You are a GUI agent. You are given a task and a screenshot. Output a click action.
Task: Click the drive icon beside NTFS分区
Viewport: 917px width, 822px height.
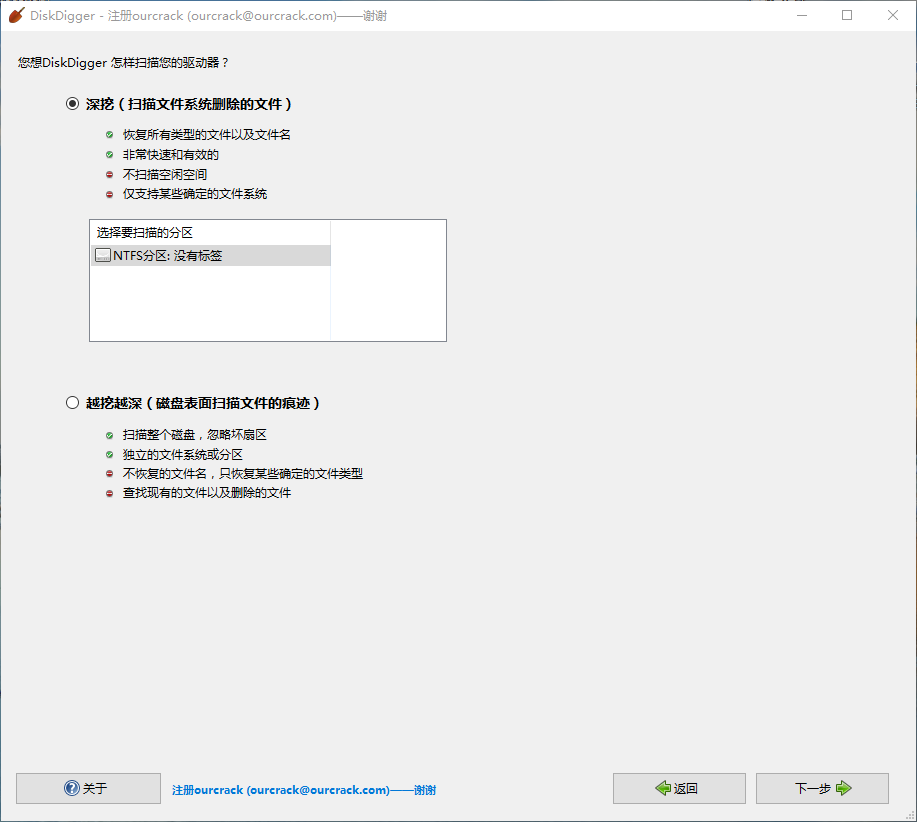(x=102, y=255)
